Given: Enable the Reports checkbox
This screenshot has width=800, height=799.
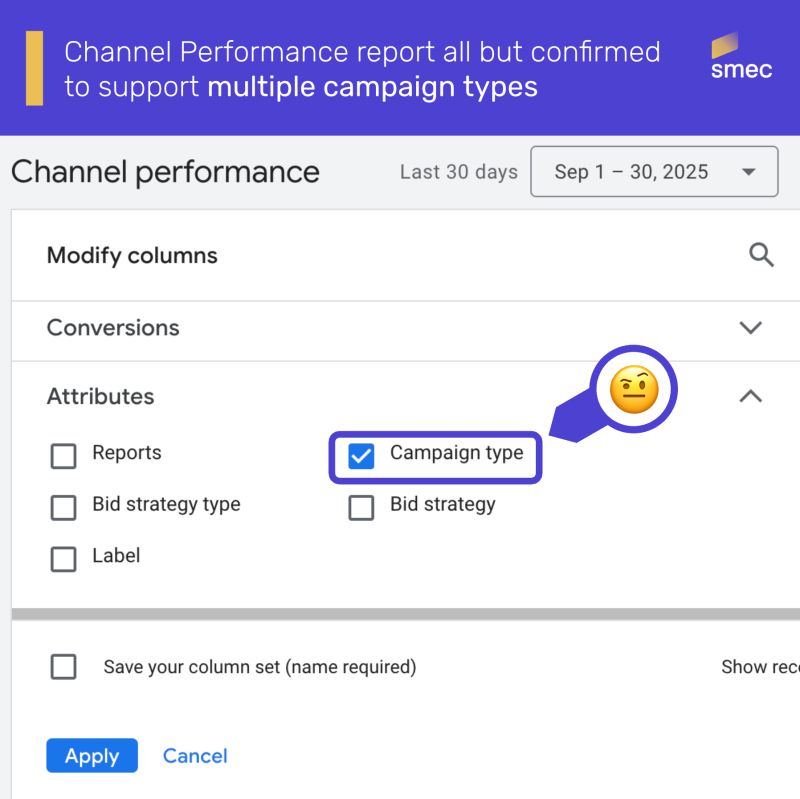Looking at the screenshot, I should [63, 456].
